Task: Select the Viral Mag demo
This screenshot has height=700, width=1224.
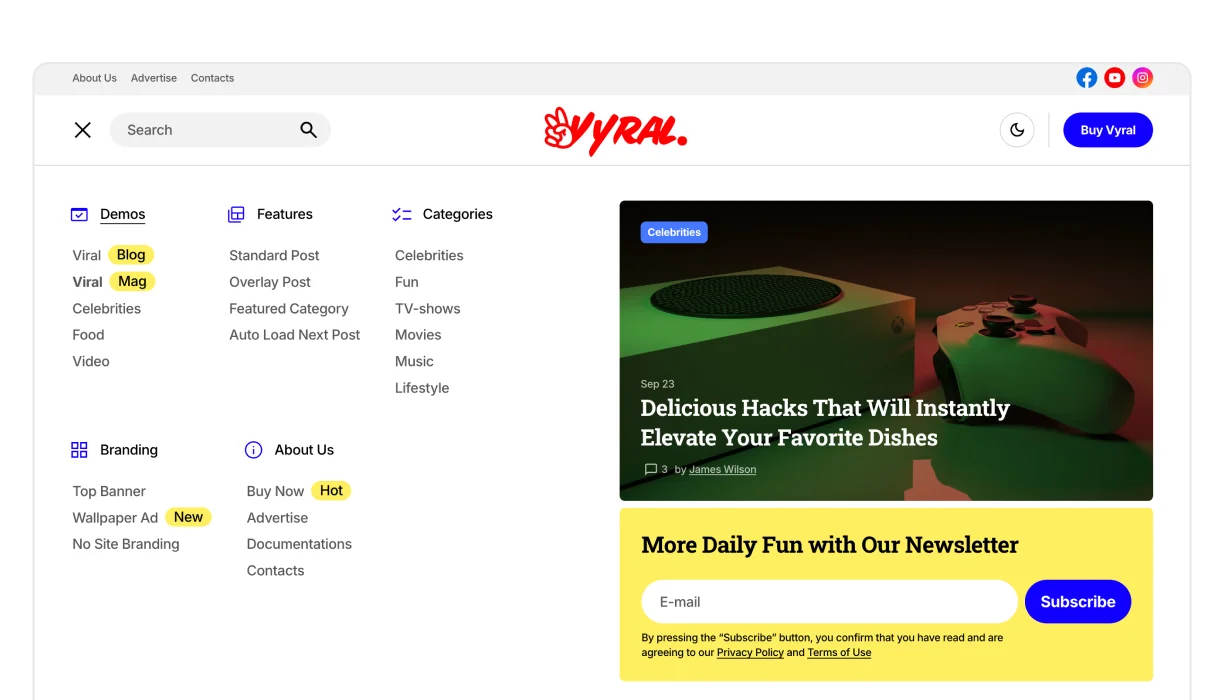Action: pyautogui.click(x=115, y=282)
